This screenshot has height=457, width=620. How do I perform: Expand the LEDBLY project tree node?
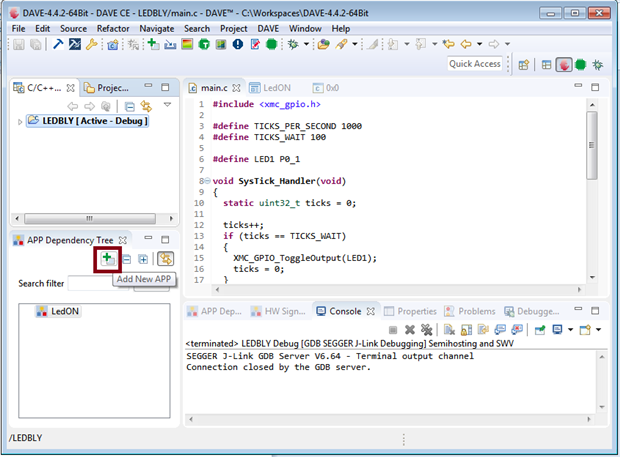[21, 121]
